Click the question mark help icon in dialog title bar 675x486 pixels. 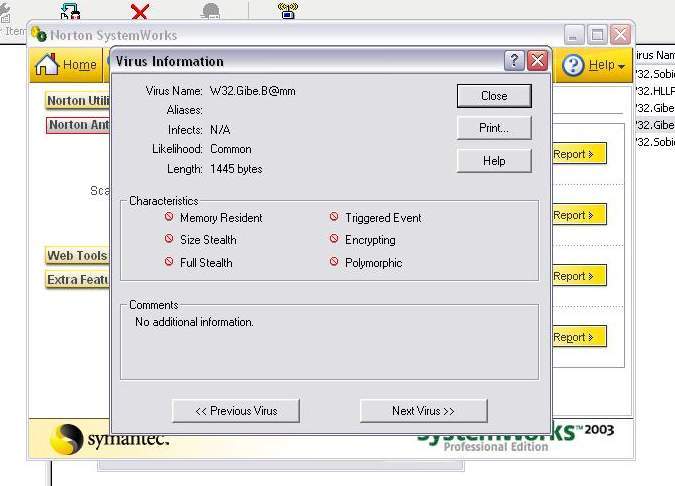[514, 61]
